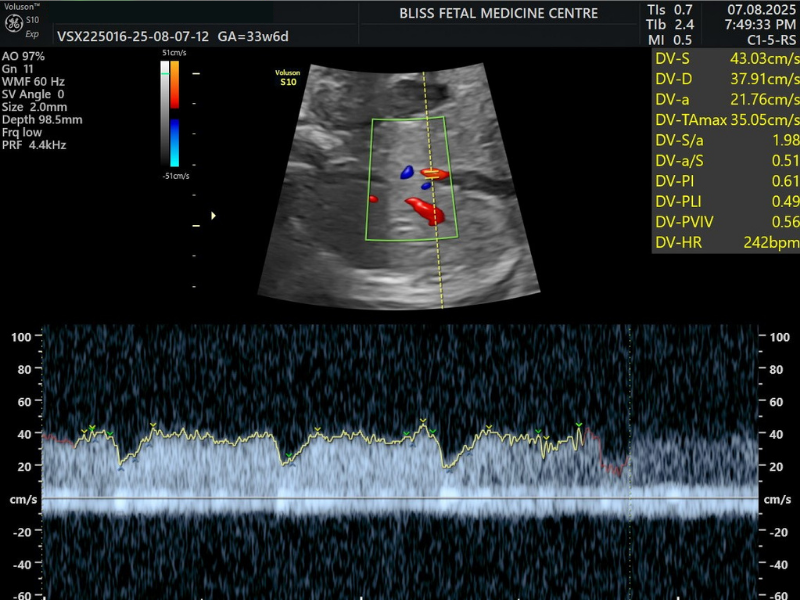Image resolution: width=800 pixels, height=600 pixels.
Task: Click the focus triangle marker left of image
Action: [213, 215]
